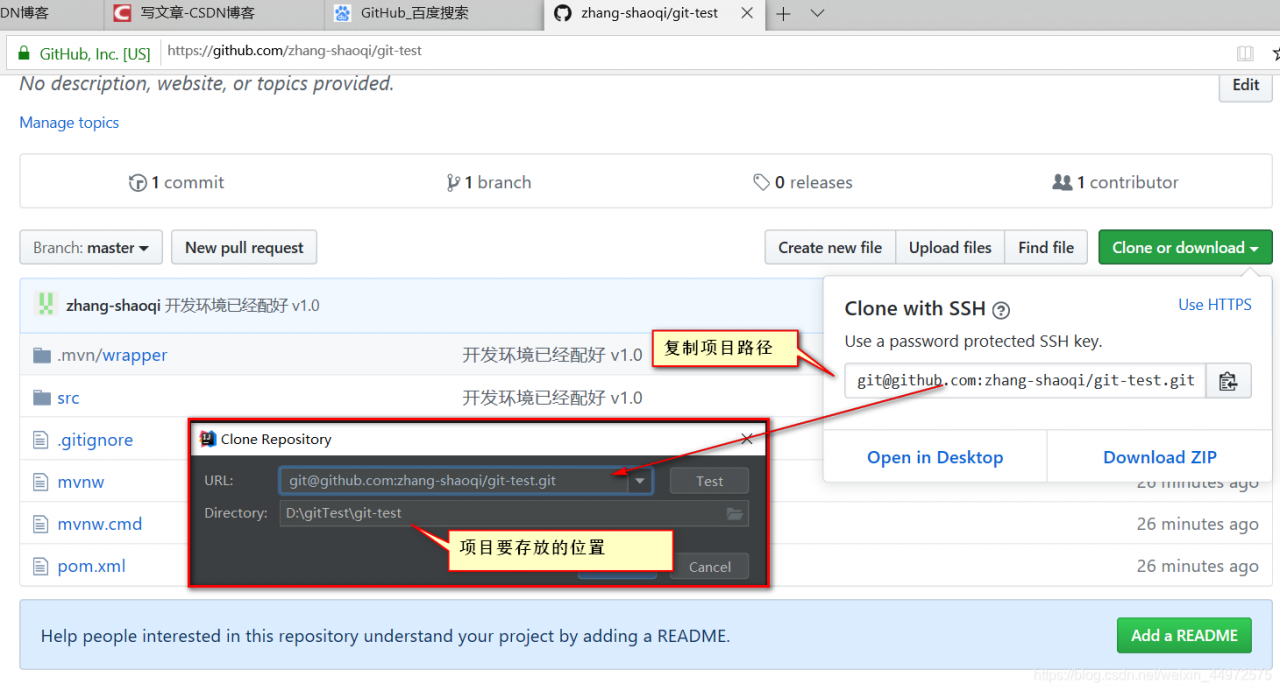
Task: Open the .gitignore file link
Action: [x=95, y=440]
